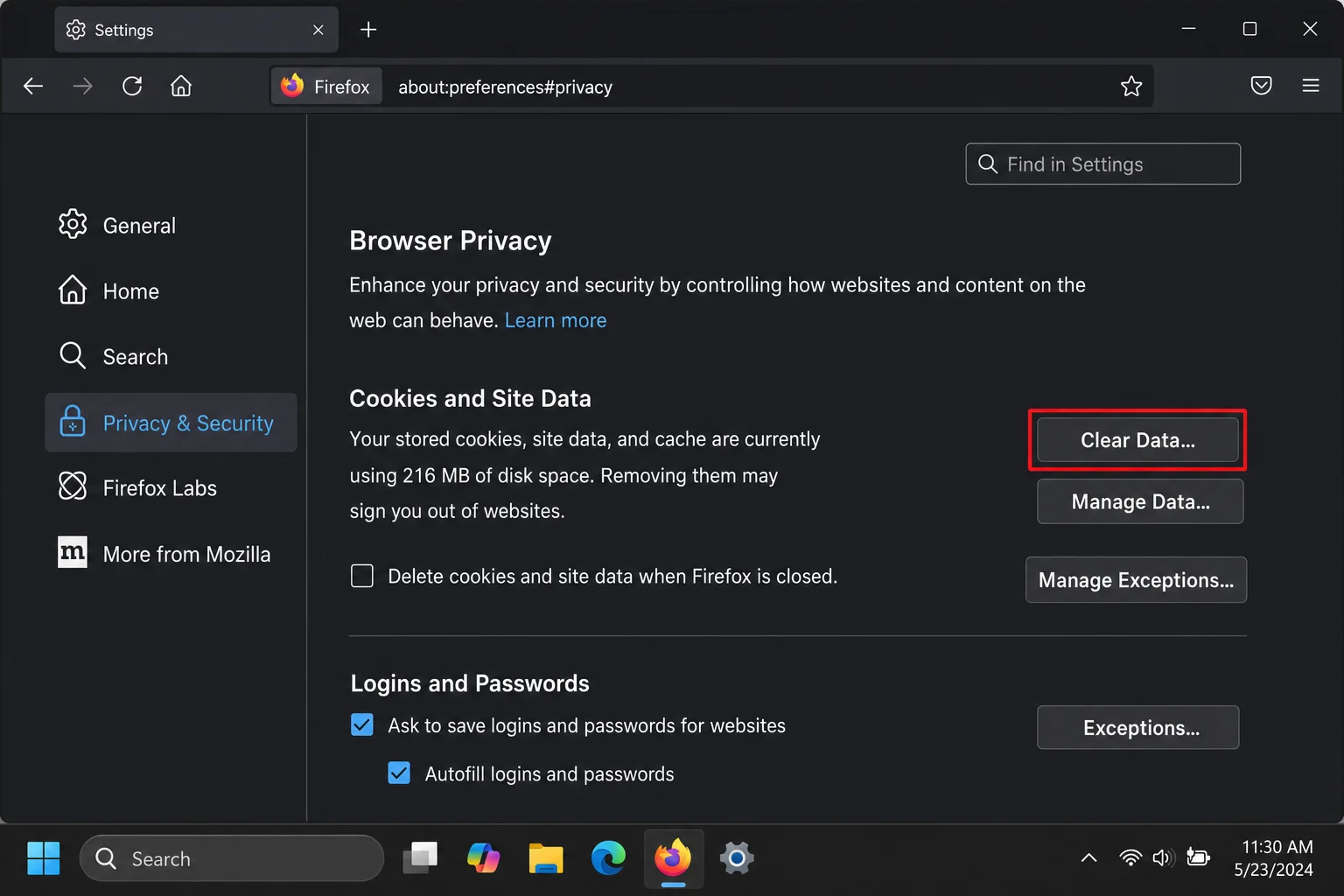This screenshot has width=1344, height=896.
Task: Select Privacy & Security category
Action: click(x=171, y=423)
